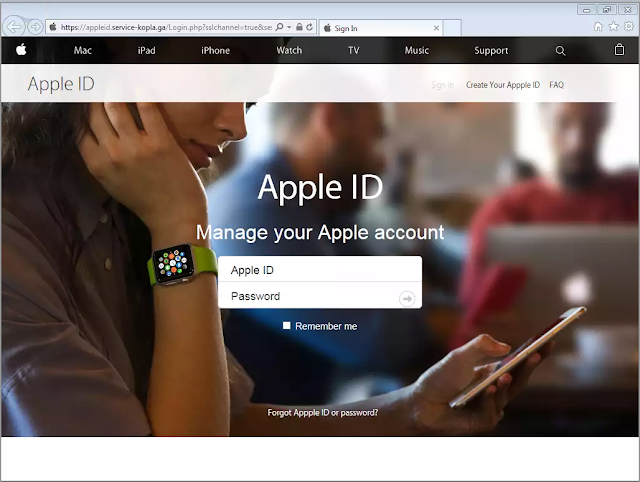Click the Apple favicon in address bar
This screenshot has height=482, width=640.
(53, 27)
